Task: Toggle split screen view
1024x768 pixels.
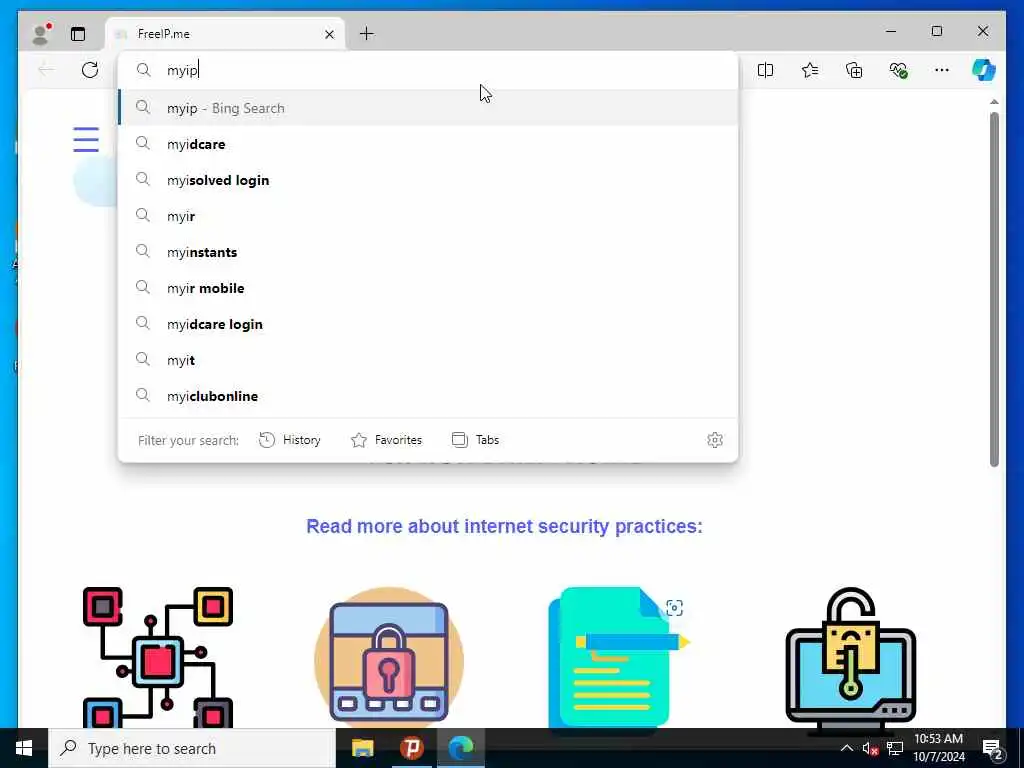Action: click(765, 70)
